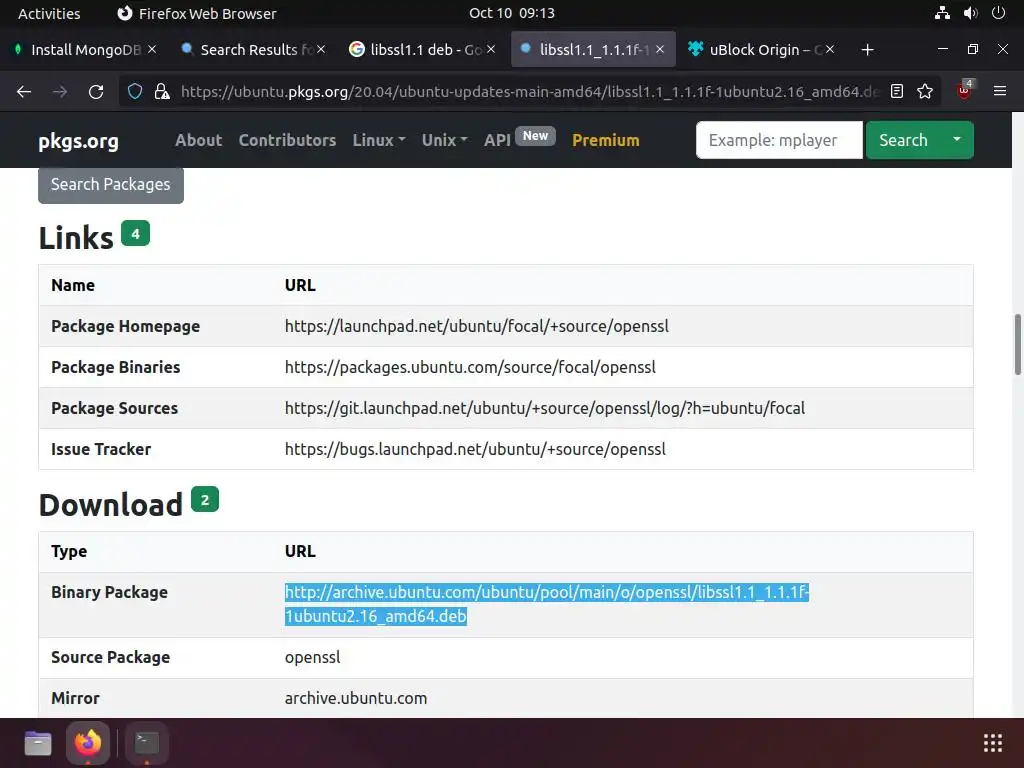Toggle reader view icon
This screenshot has width=1024, height=768.
897,91
